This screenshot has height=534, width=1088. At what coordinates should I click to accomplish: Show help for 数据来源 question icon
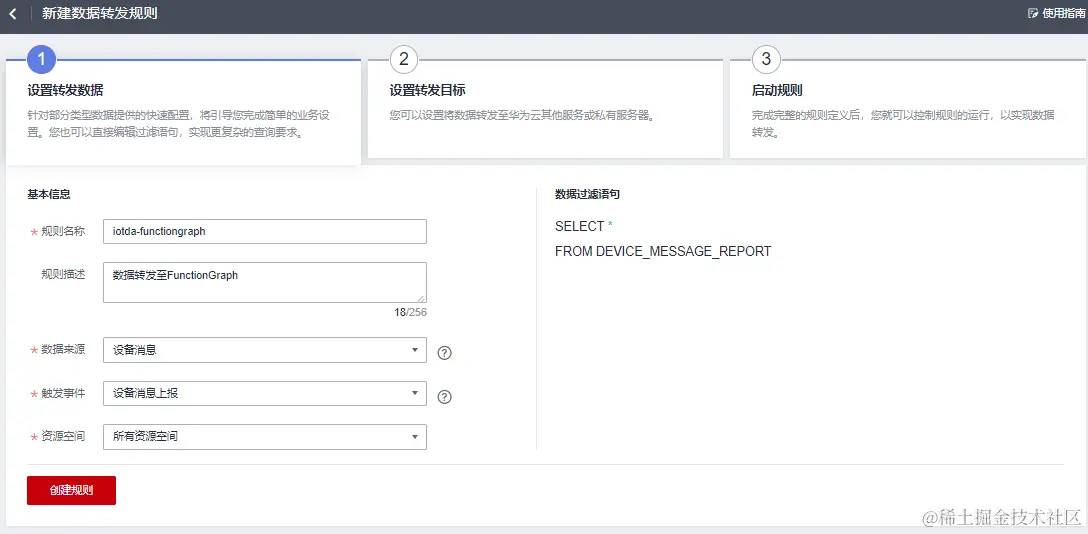click(x=445, y=353)
